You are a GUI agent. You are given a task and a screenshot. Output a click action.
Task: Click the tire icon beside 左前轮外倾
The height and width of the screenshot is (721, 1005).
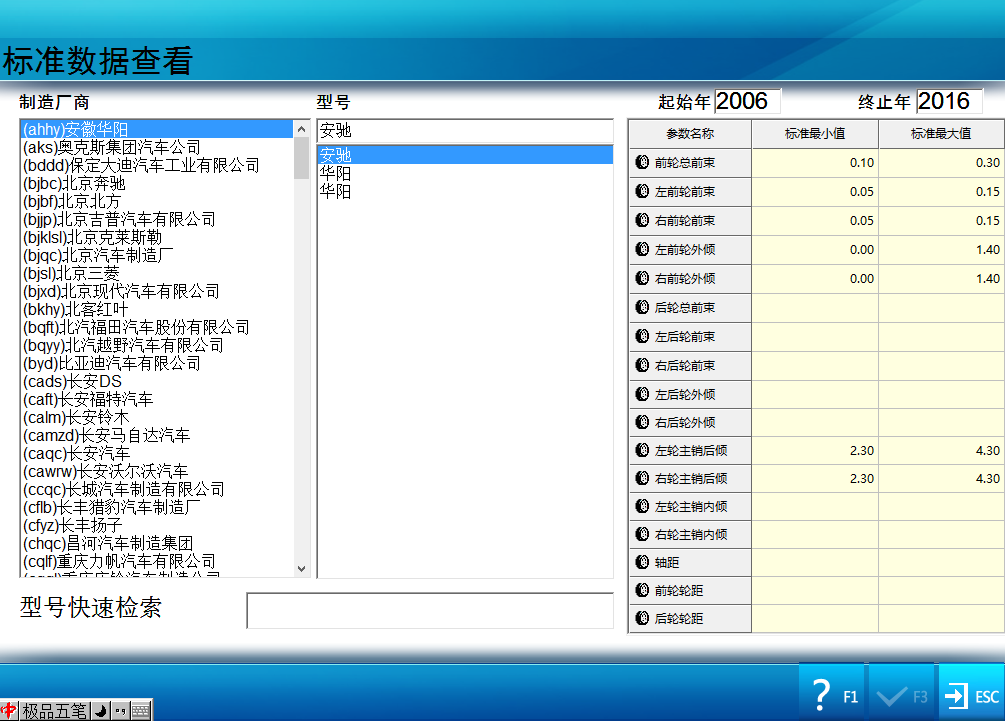tap(643, 250)
